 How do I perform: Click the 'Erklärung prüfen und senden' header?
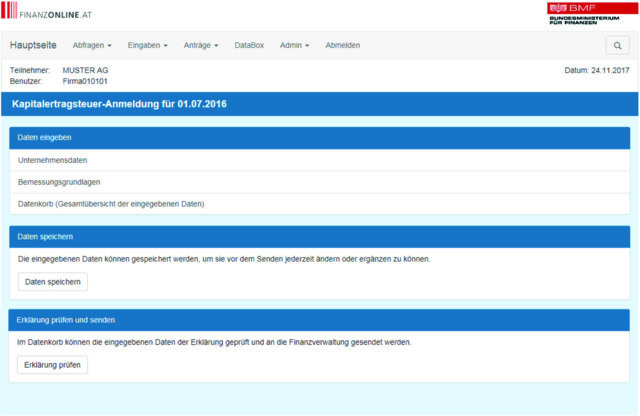[x=319, y=320]
